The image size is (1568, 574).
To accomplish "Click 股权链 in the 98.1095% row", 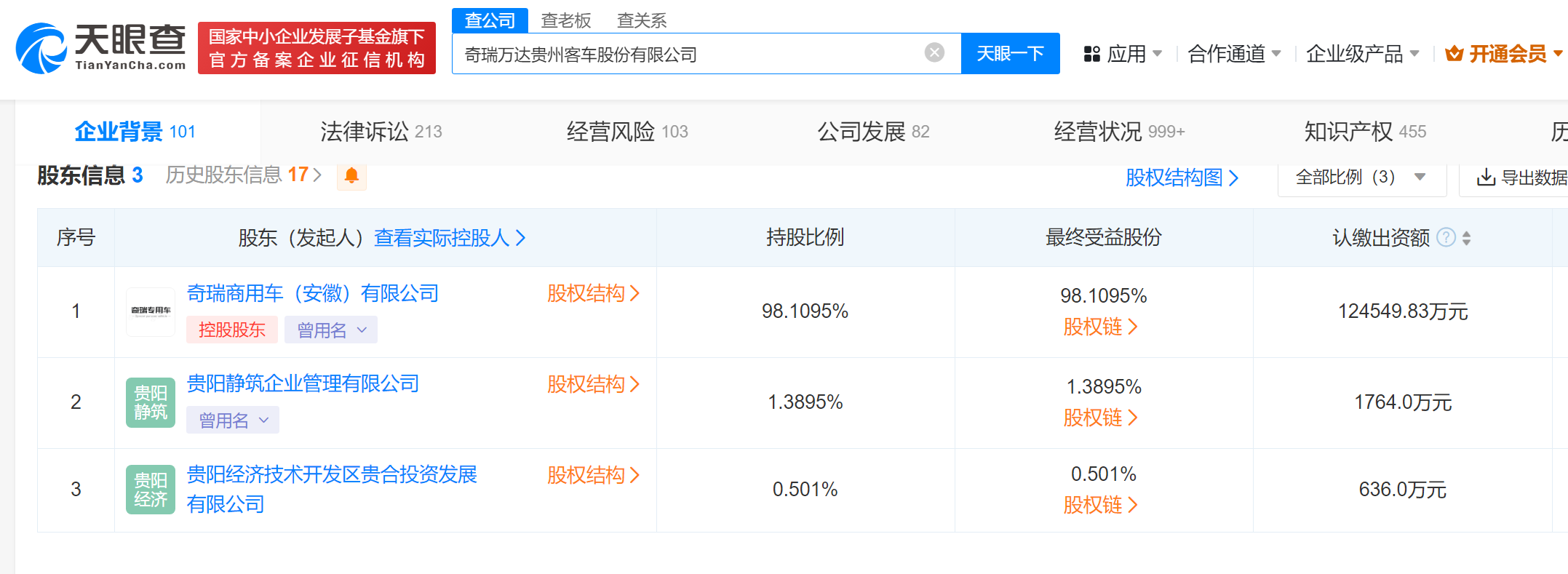I will point(1100,327).
